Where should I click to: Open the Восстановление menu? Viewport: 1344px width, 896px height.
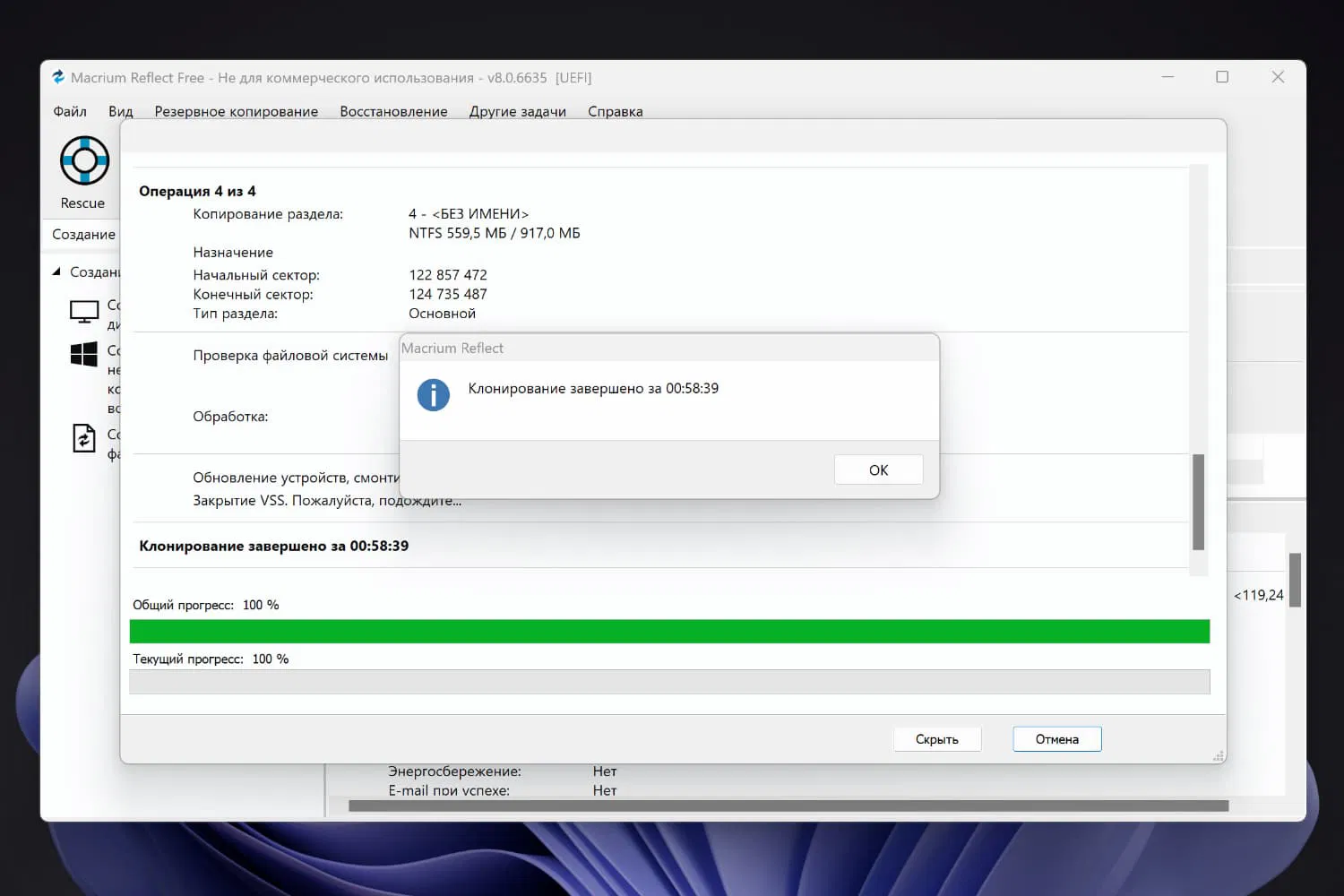[x=393, y=111]
